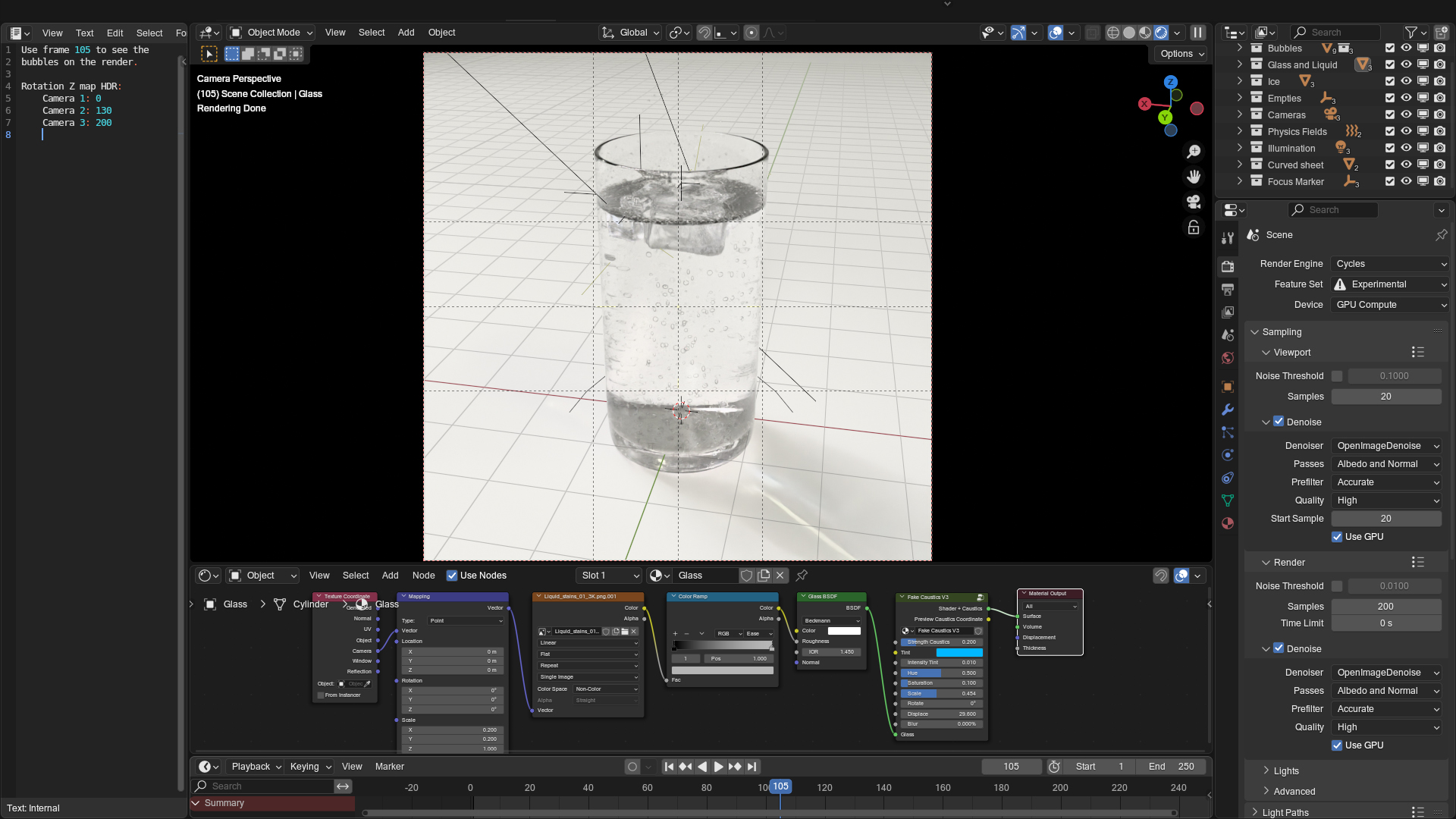1456x819 pixels.
Task: Toggle Use GPU under Viewport denoise
Action: [x=1337, y=537]
